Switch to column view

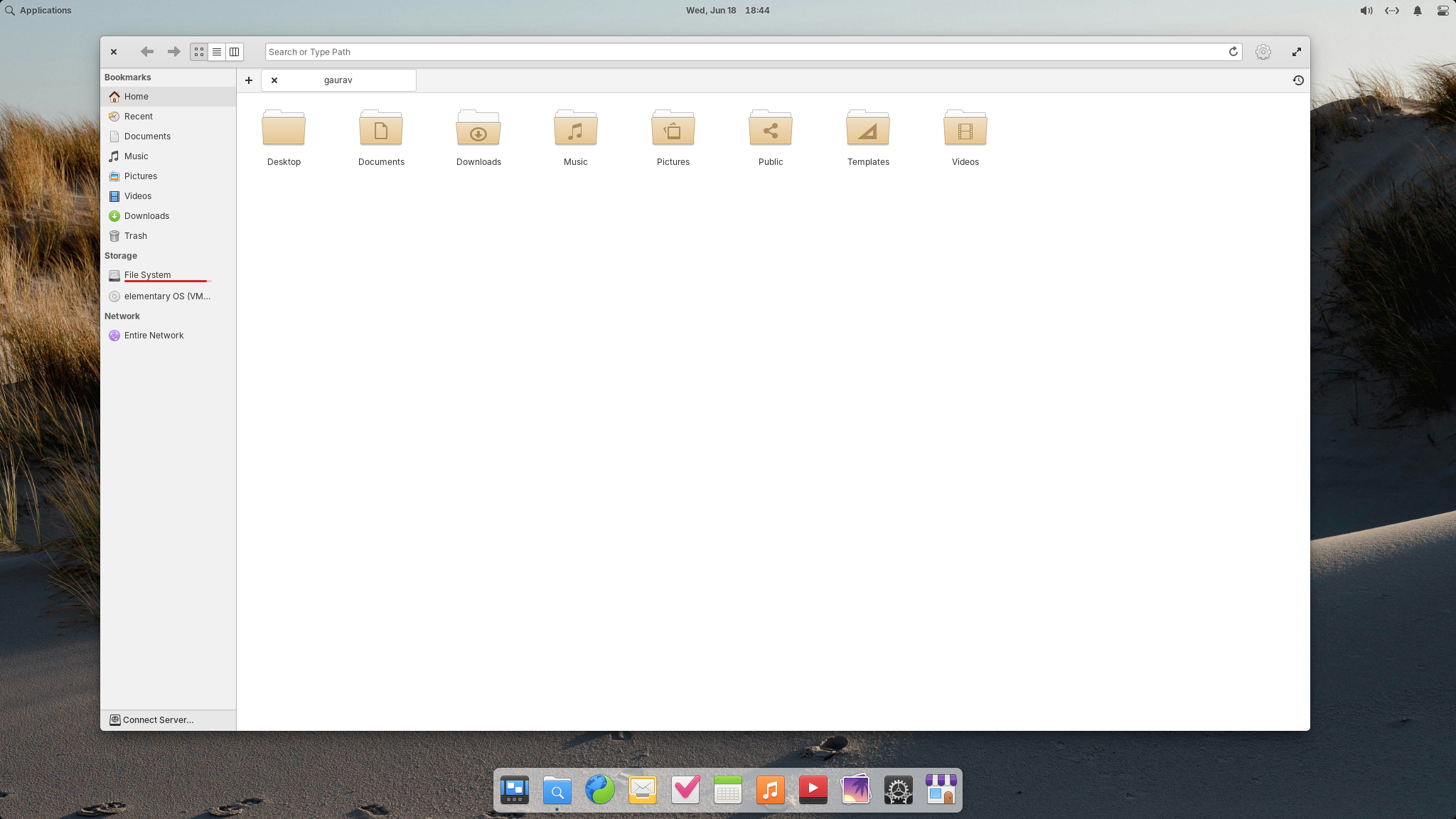(x=235, y=52)
